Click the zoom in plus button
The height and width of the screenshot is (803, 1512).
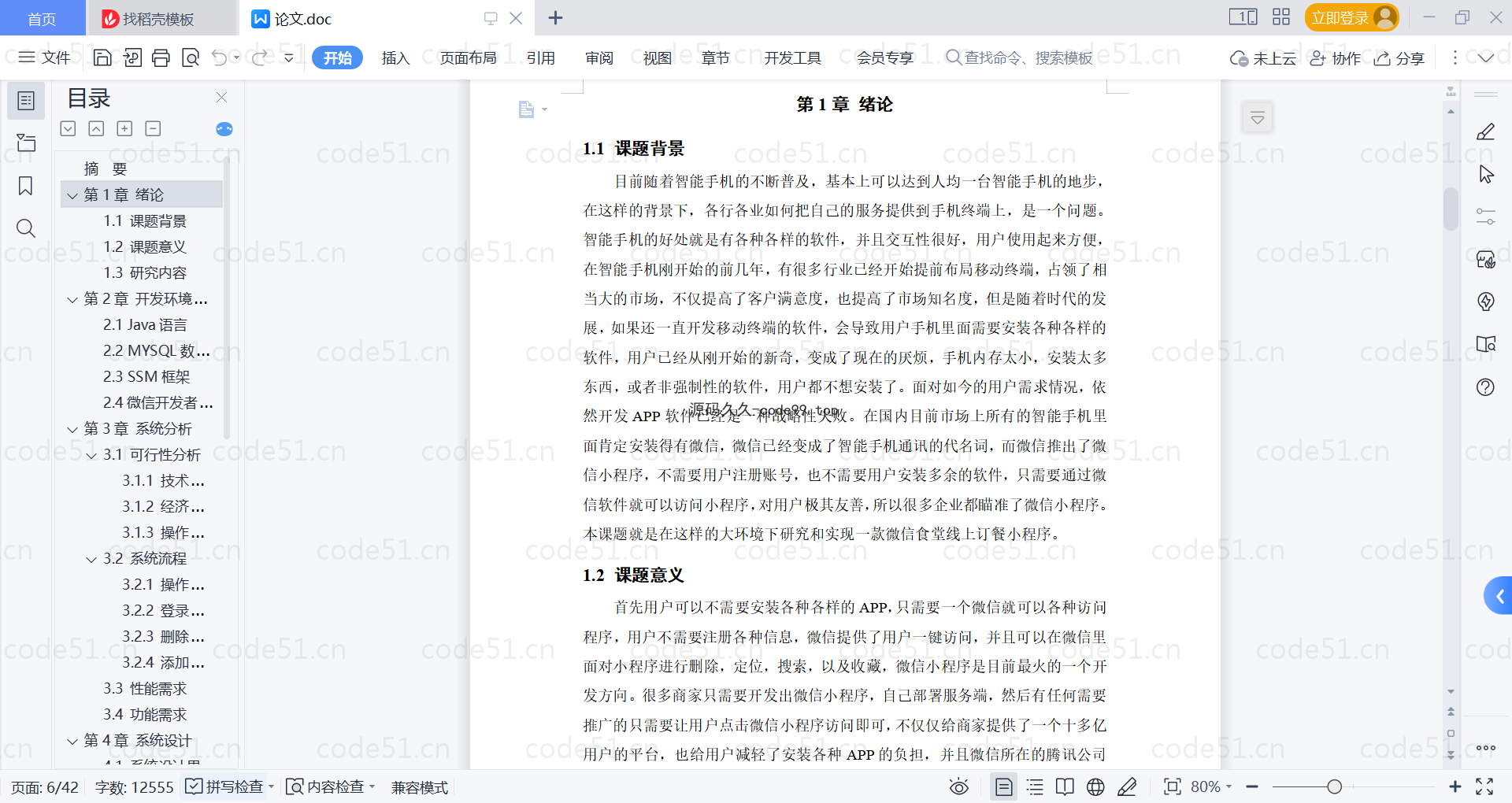1455,786
